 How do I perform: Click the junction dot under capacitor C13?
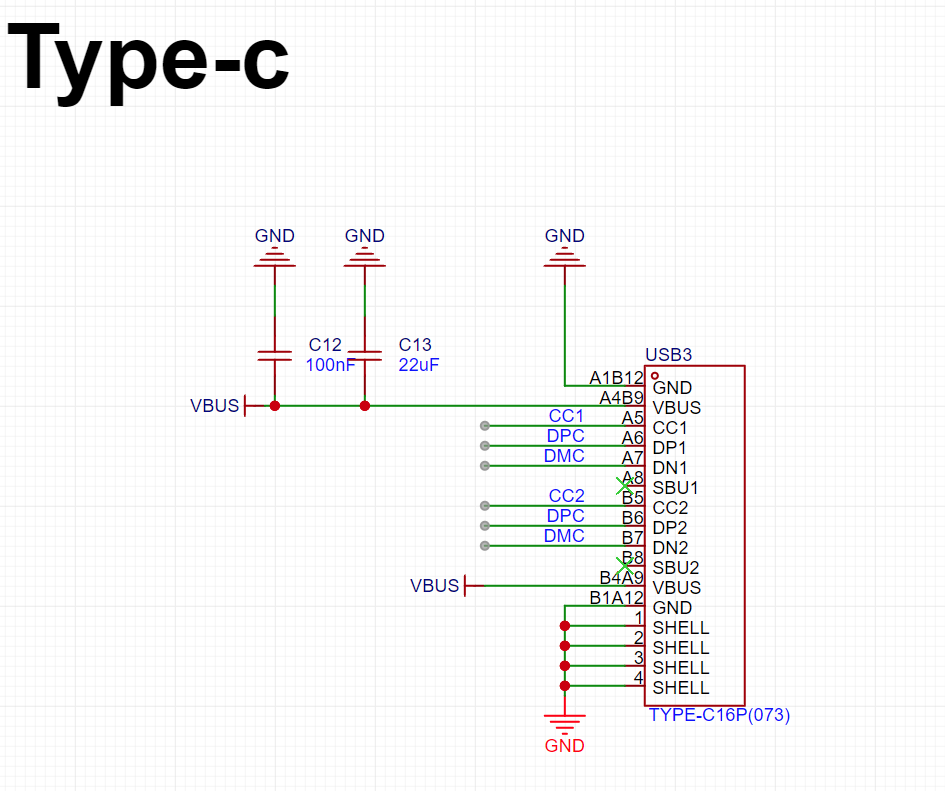tap(365, 406)
